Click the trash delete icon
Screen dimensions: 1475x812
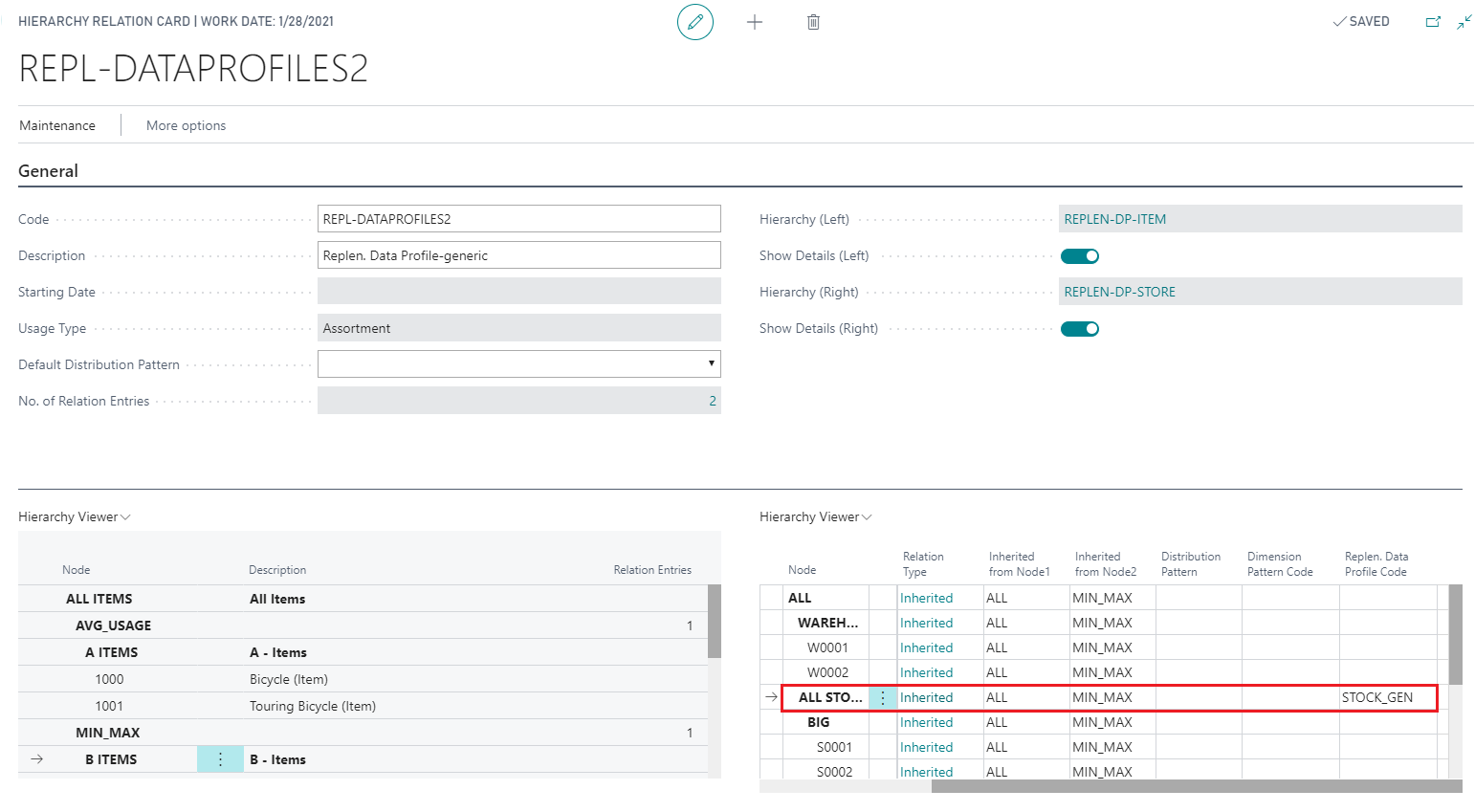pyautogui.click(x=813, y=22)
